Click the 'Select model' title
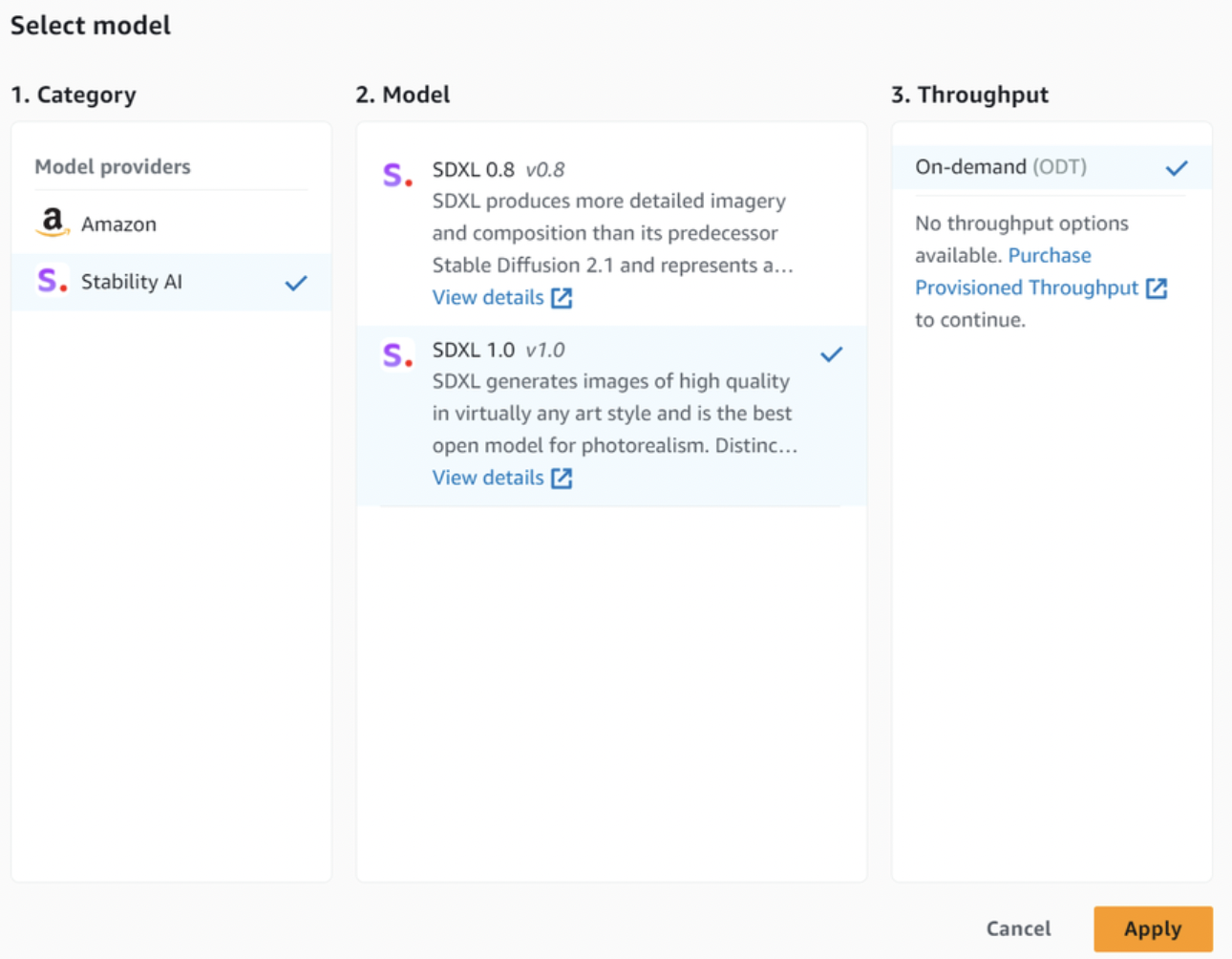This screenshot has width=1232, height=959. [x=91, y=26]
